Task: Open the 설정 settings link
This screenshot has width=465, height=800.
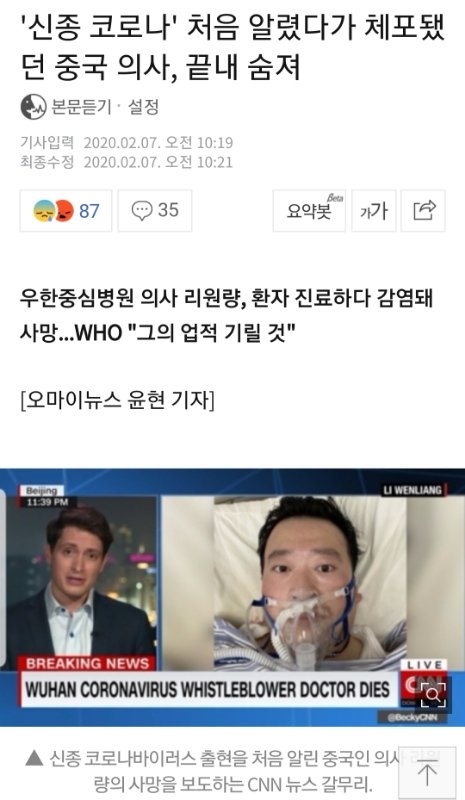Action: tap(143, 107)
